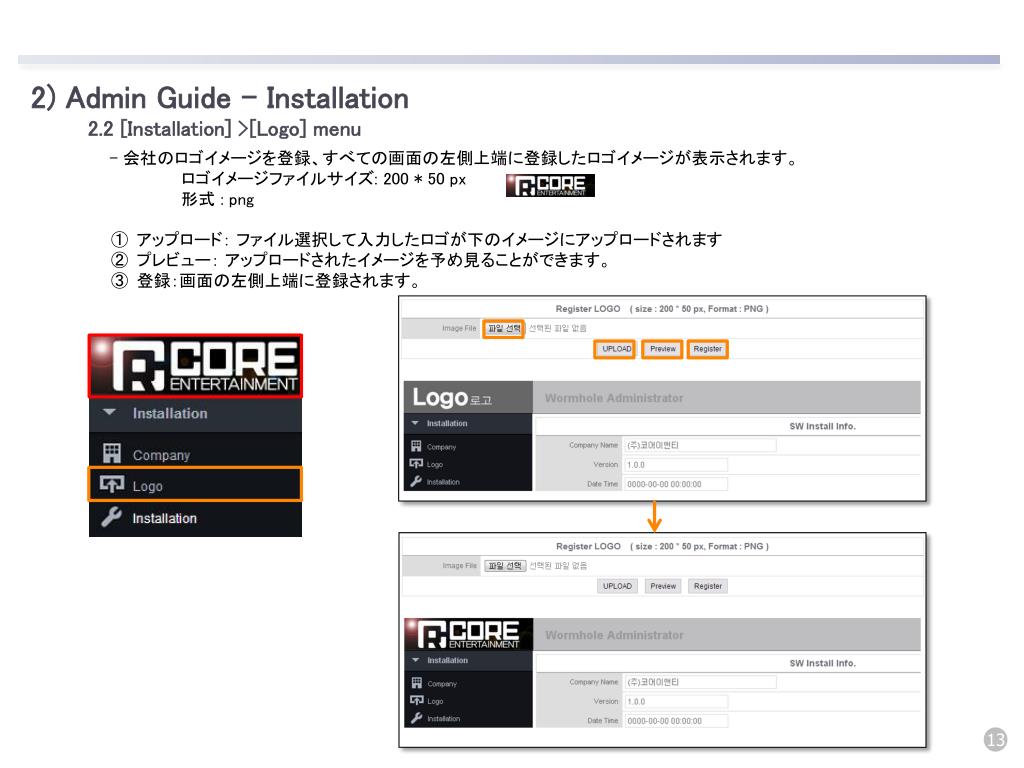Click Register button in lower Register LOGO panel
1024x768 pixels.
(x=708, y=586)
